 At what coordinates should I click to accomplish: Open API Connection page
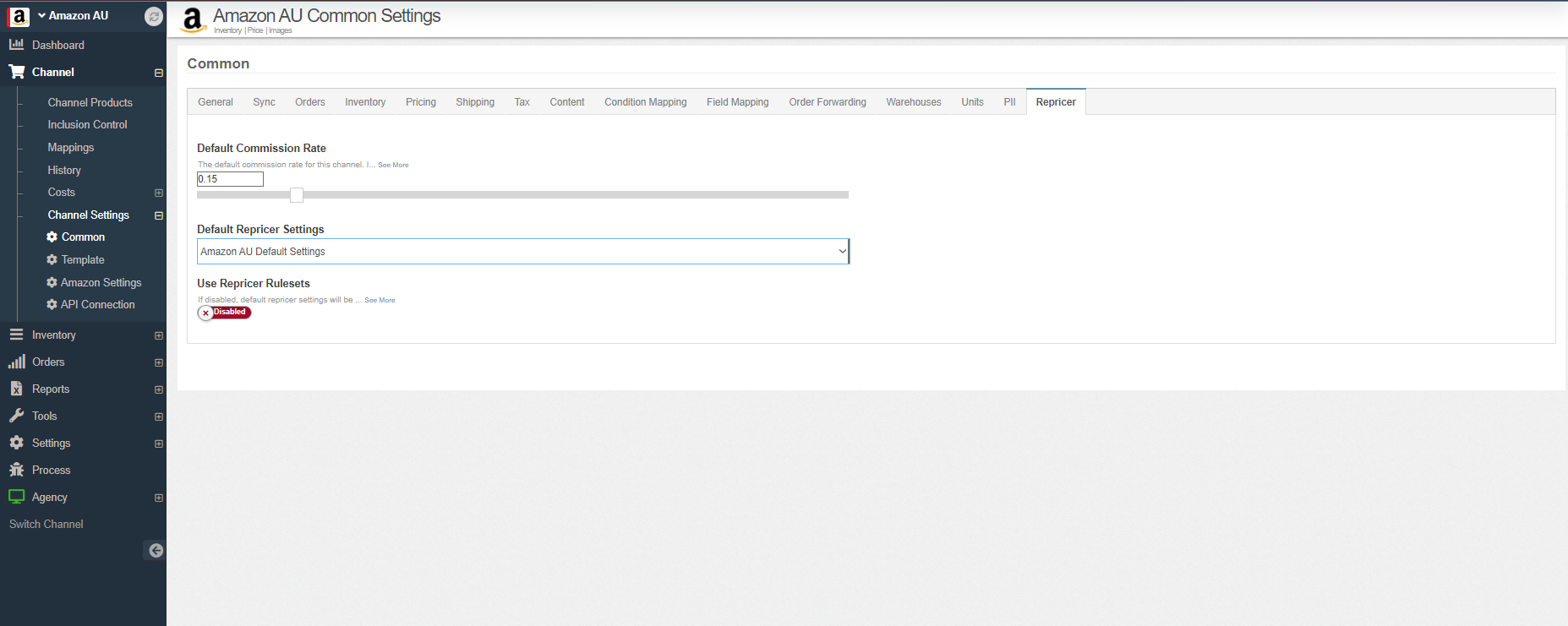click(98, 305)
